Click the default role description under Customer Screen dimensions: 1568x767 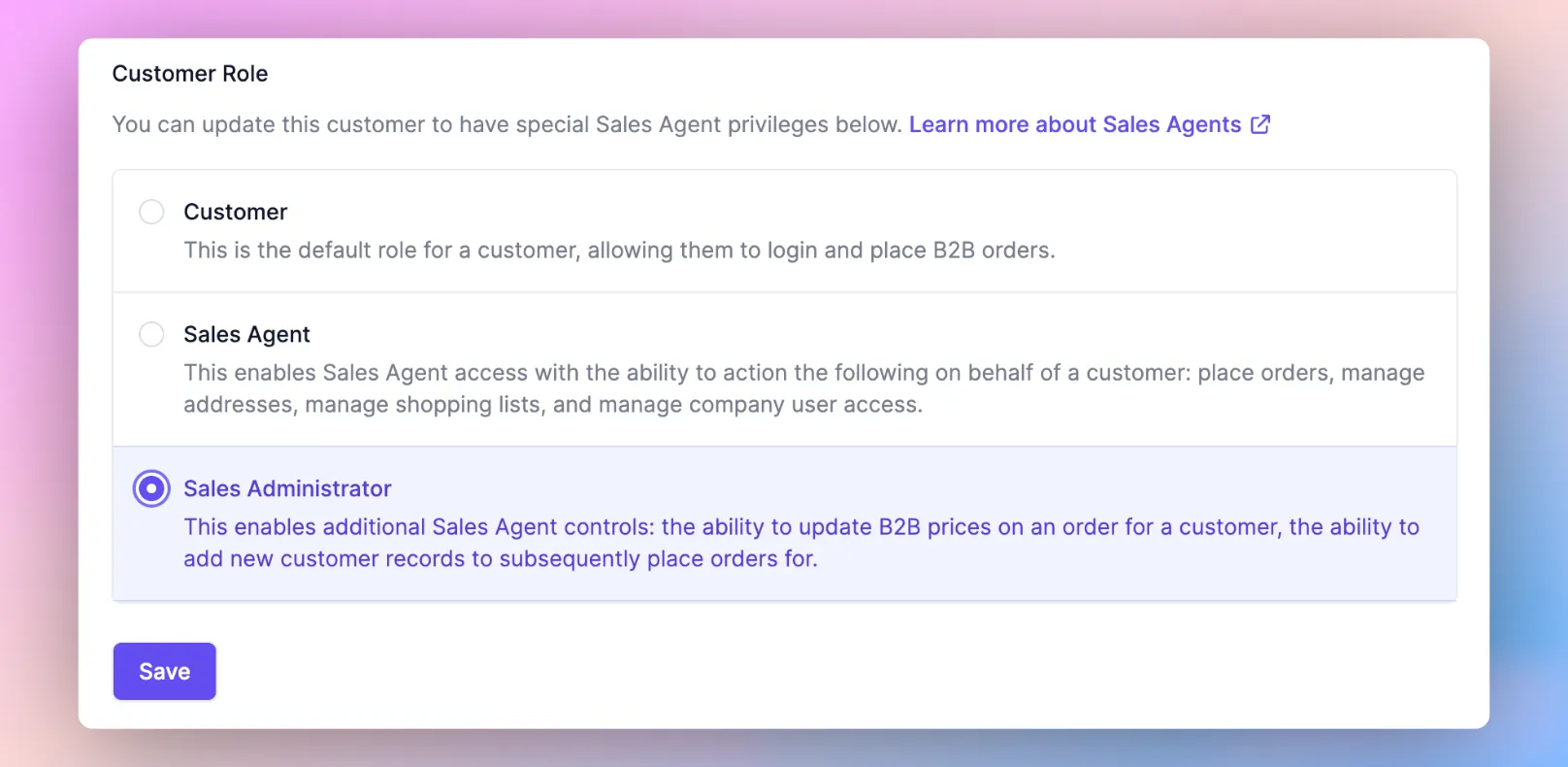point(619,250)
